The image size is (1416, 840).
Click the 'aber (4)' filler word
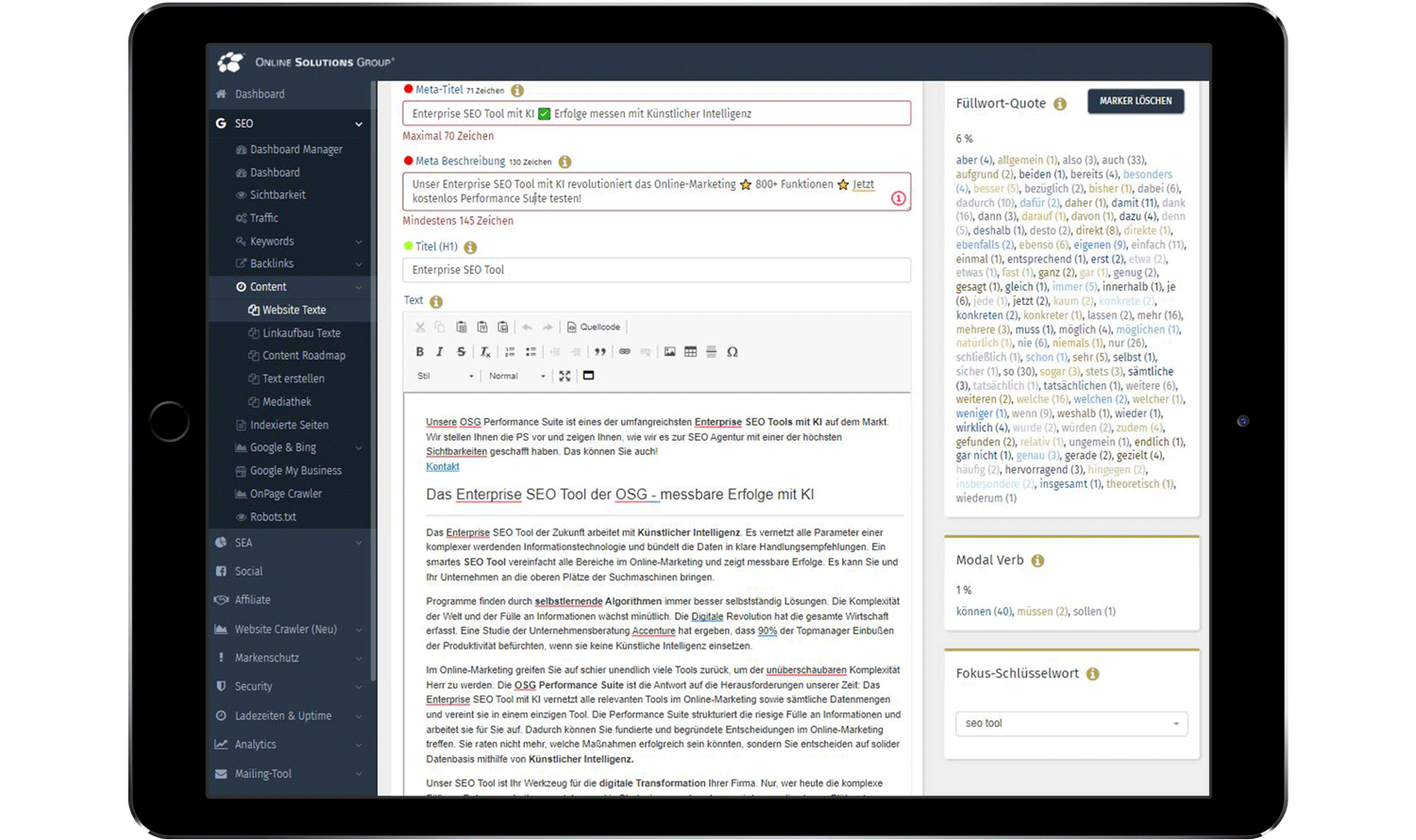click(974, 160)
